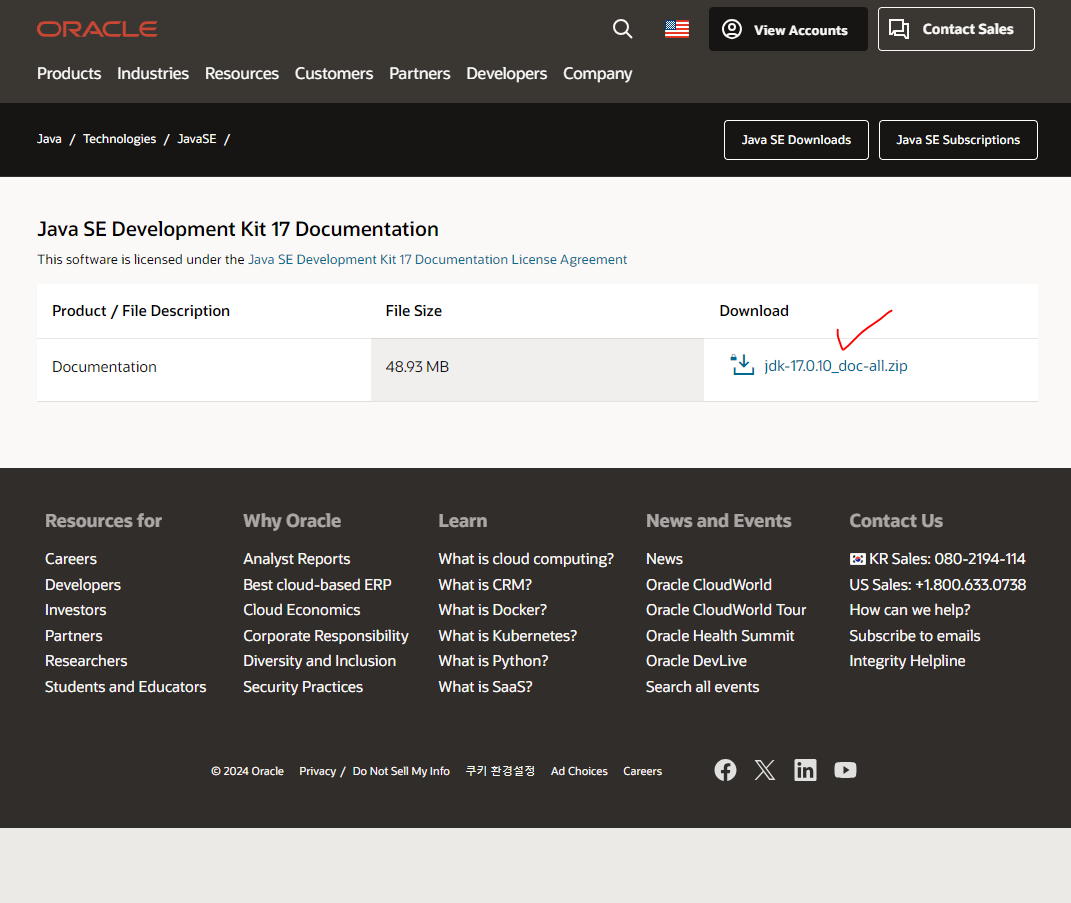The width and height of the screenshot is (1071, 903).
Task: Open the Search all events link
Action: (x=703, y=687)
